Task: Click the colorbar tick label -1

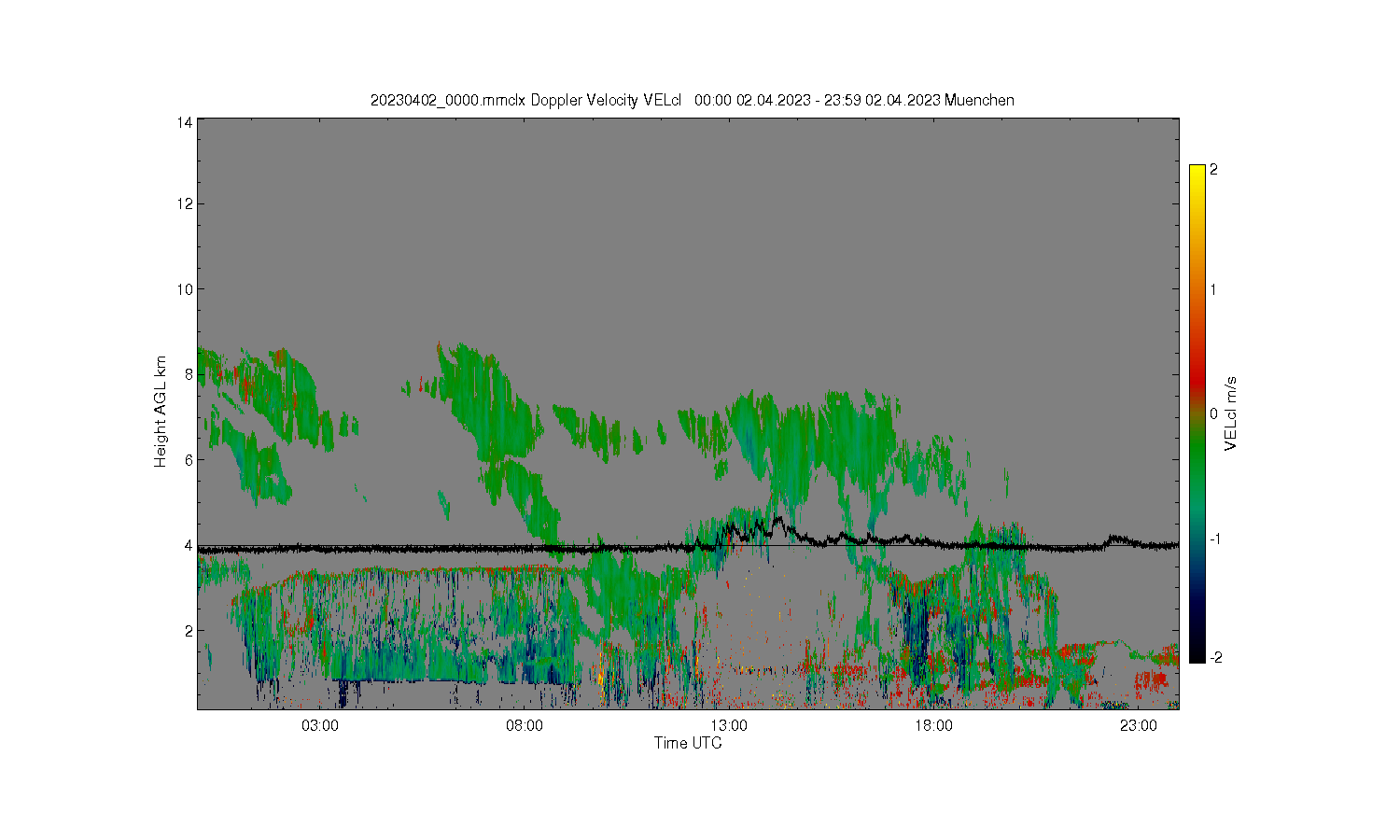Action: pos(1216,539)
